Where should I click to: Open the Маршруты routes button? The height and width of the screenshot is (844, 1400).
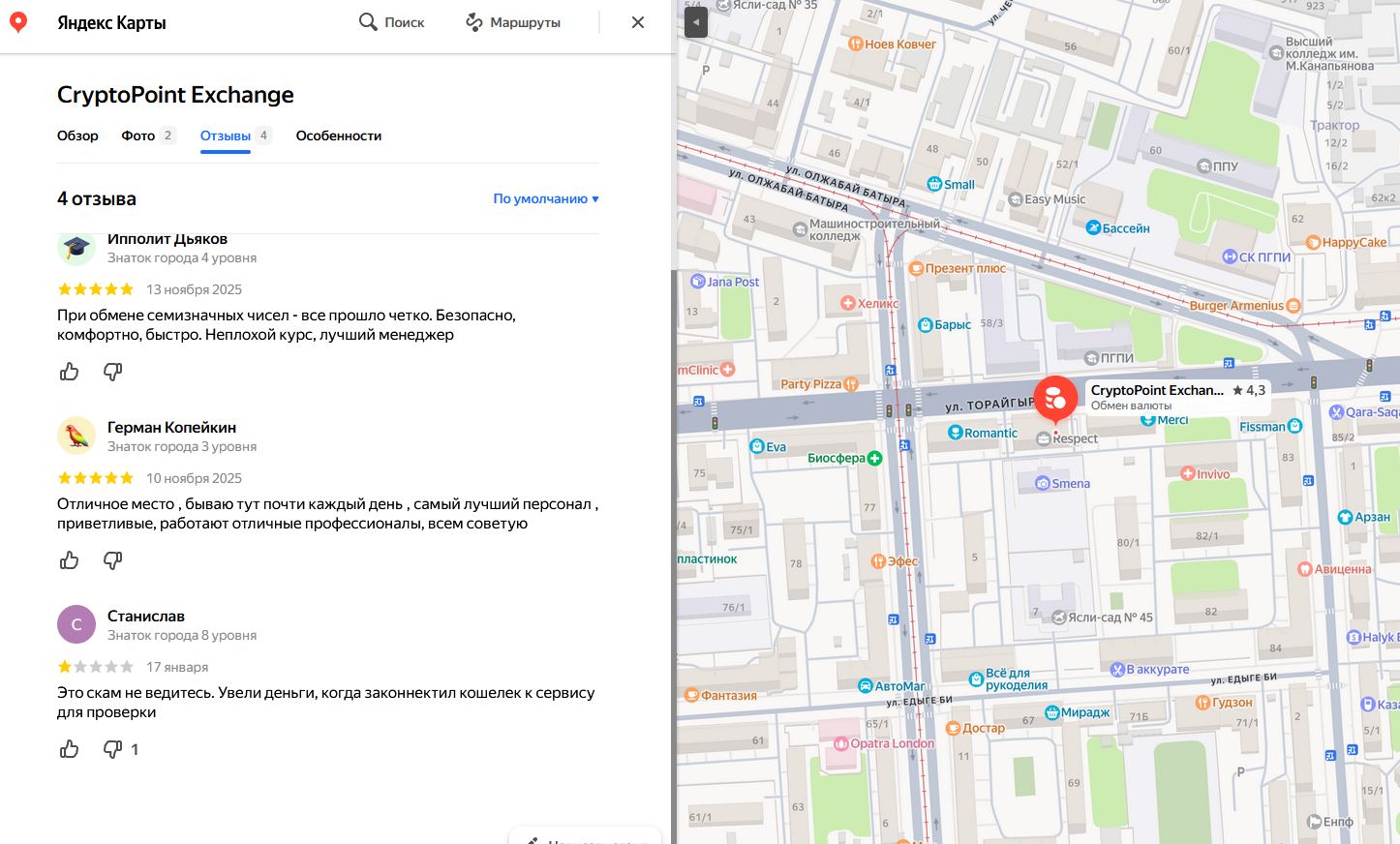(513, 22)
